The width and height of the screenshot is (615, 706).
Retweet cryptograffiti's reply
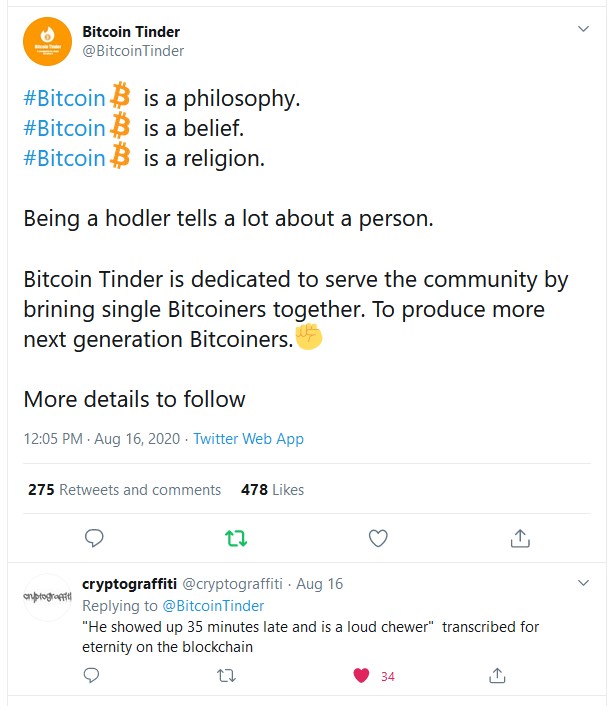[226, 676]
